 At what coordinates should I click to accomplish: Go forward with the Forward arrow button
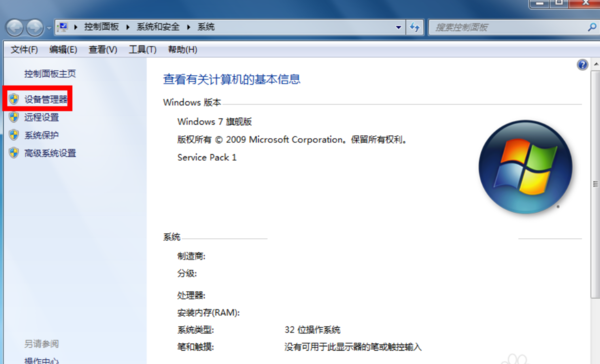coord(35,28)
